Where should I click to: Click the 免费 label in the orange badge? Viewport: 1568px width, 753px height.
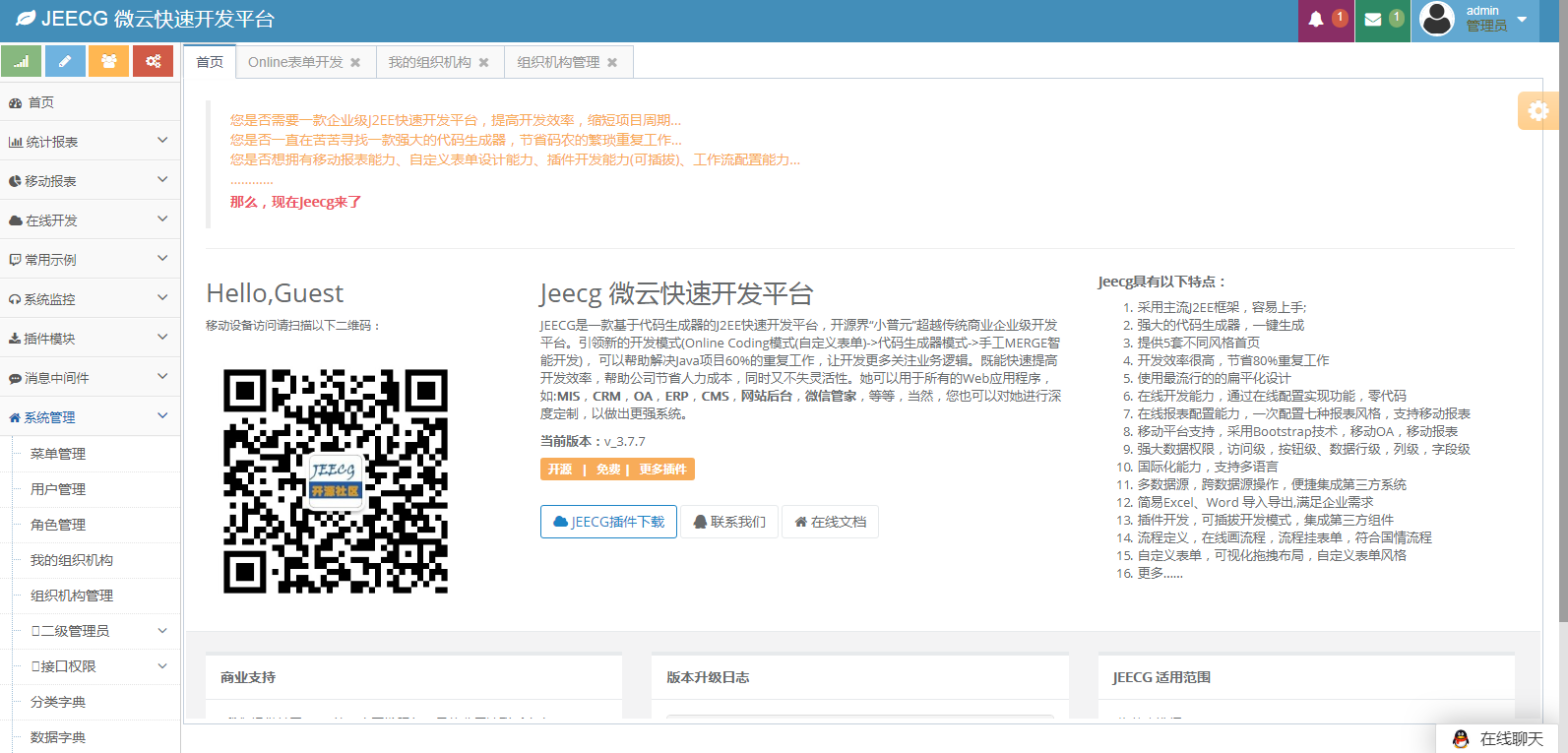[608, 470]
